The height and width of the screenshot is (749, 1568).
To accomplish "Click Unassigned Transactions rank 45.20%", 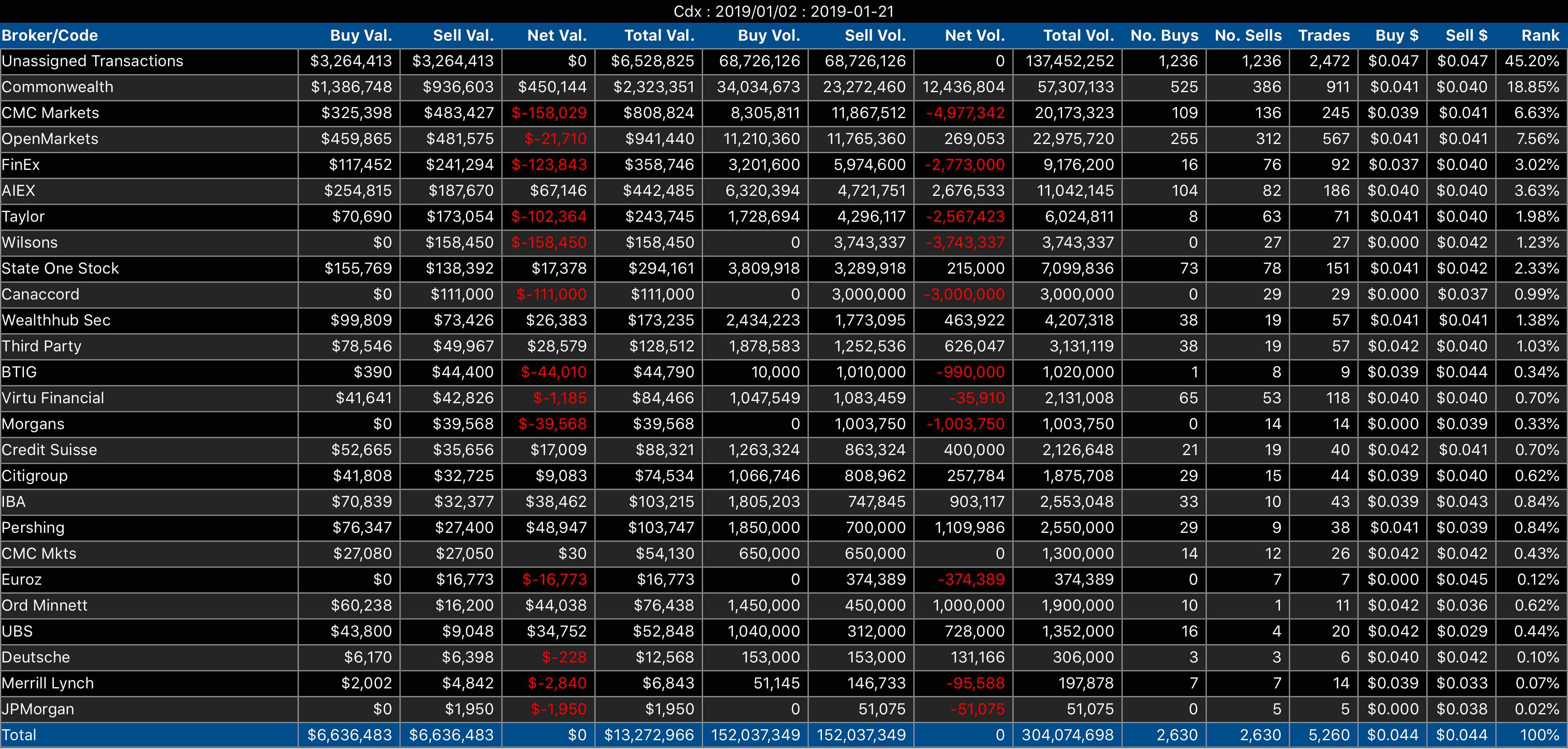I will (1532, 61).
